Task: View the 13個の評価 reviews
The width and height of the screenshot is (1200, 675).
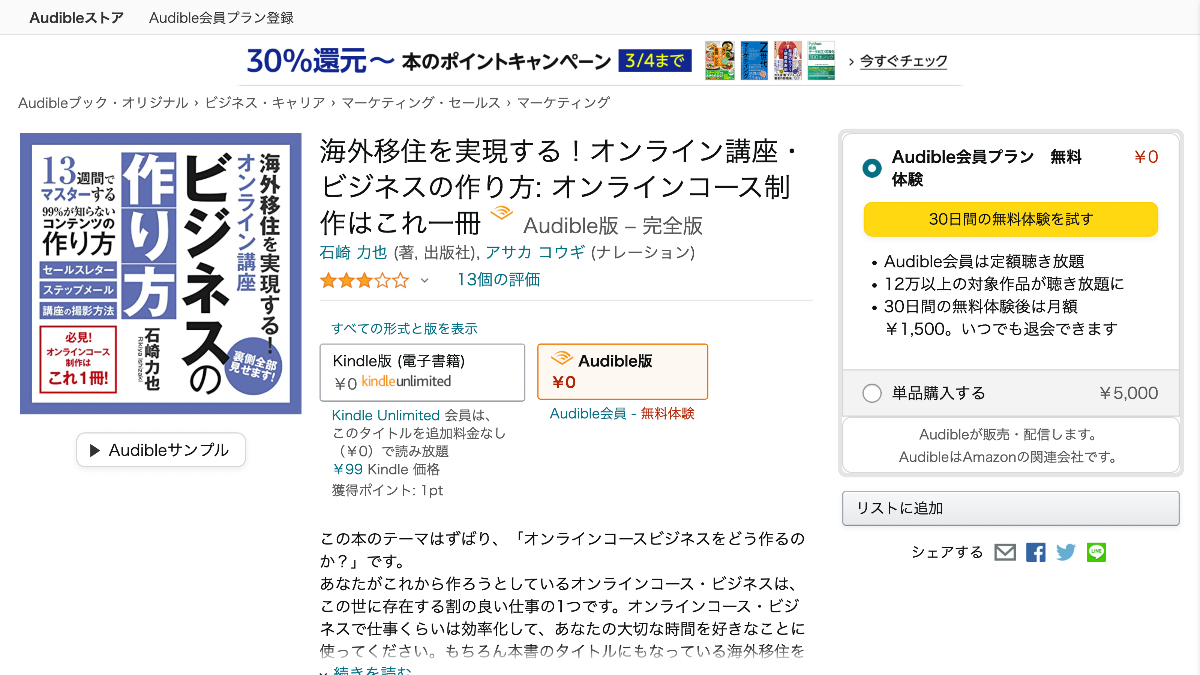Action: (x=498, y=280)
